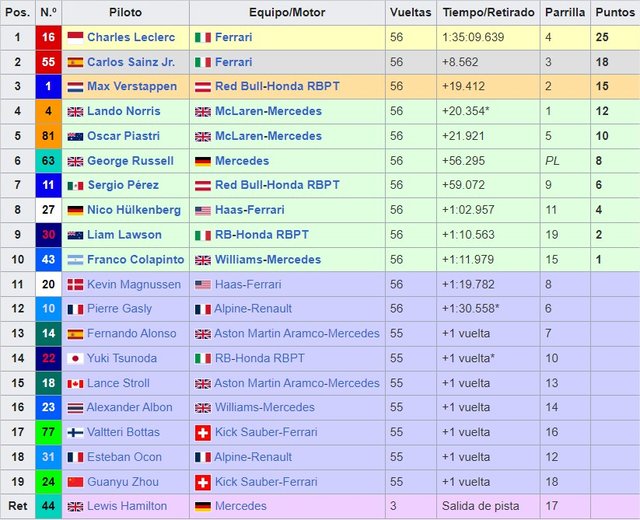Click grid value 19 in Lawson row
Screen dimensions: 640x520
(x=552, y=235)
